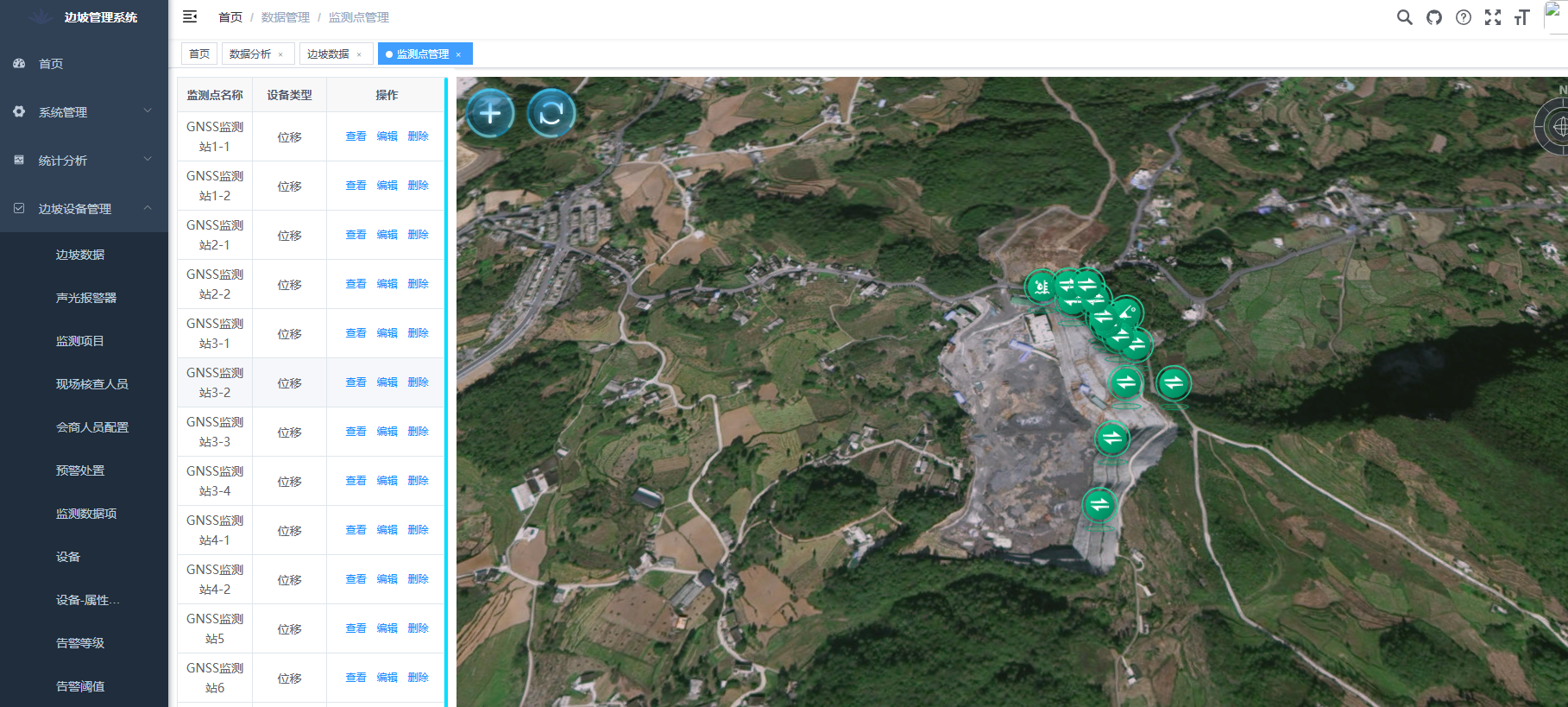Image resolution: width=1568 pixels, height=707 pixels.
Task: Click 编辑 for GNSS监测站2-2
Action: [x=387, y=284]
